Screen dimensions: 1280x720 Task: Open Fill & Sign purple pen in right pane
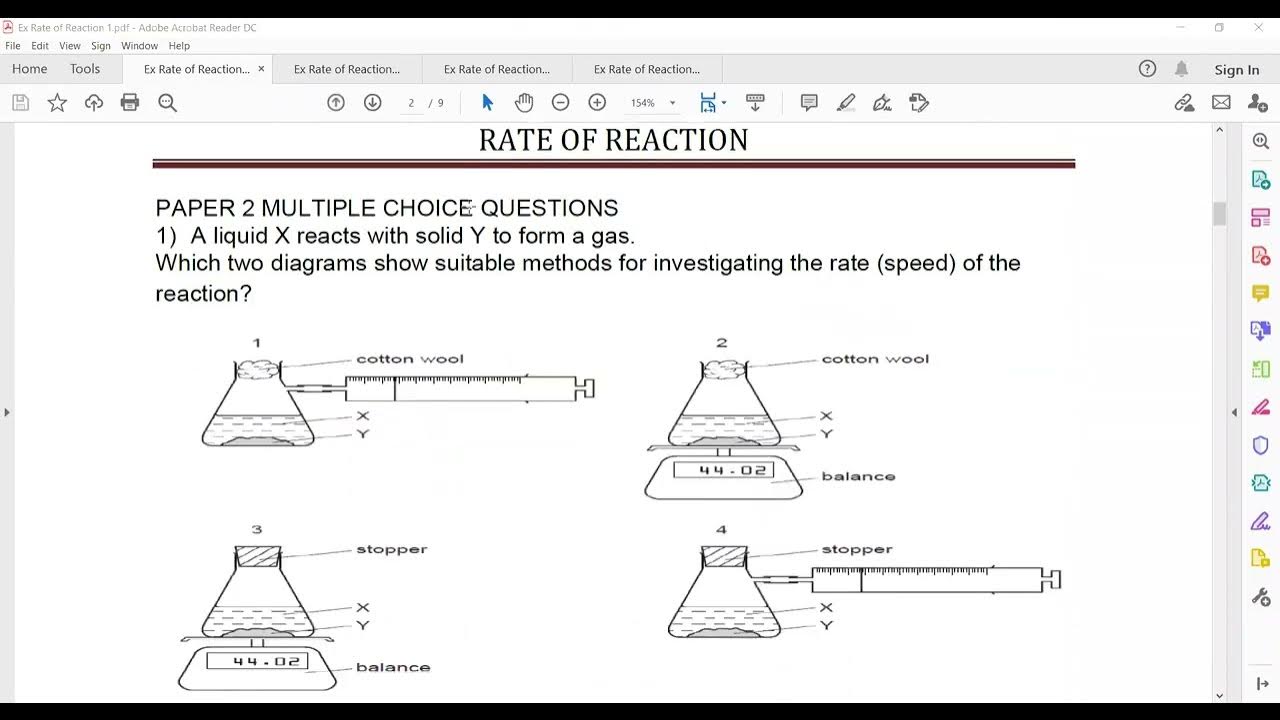pos(1261,521)
